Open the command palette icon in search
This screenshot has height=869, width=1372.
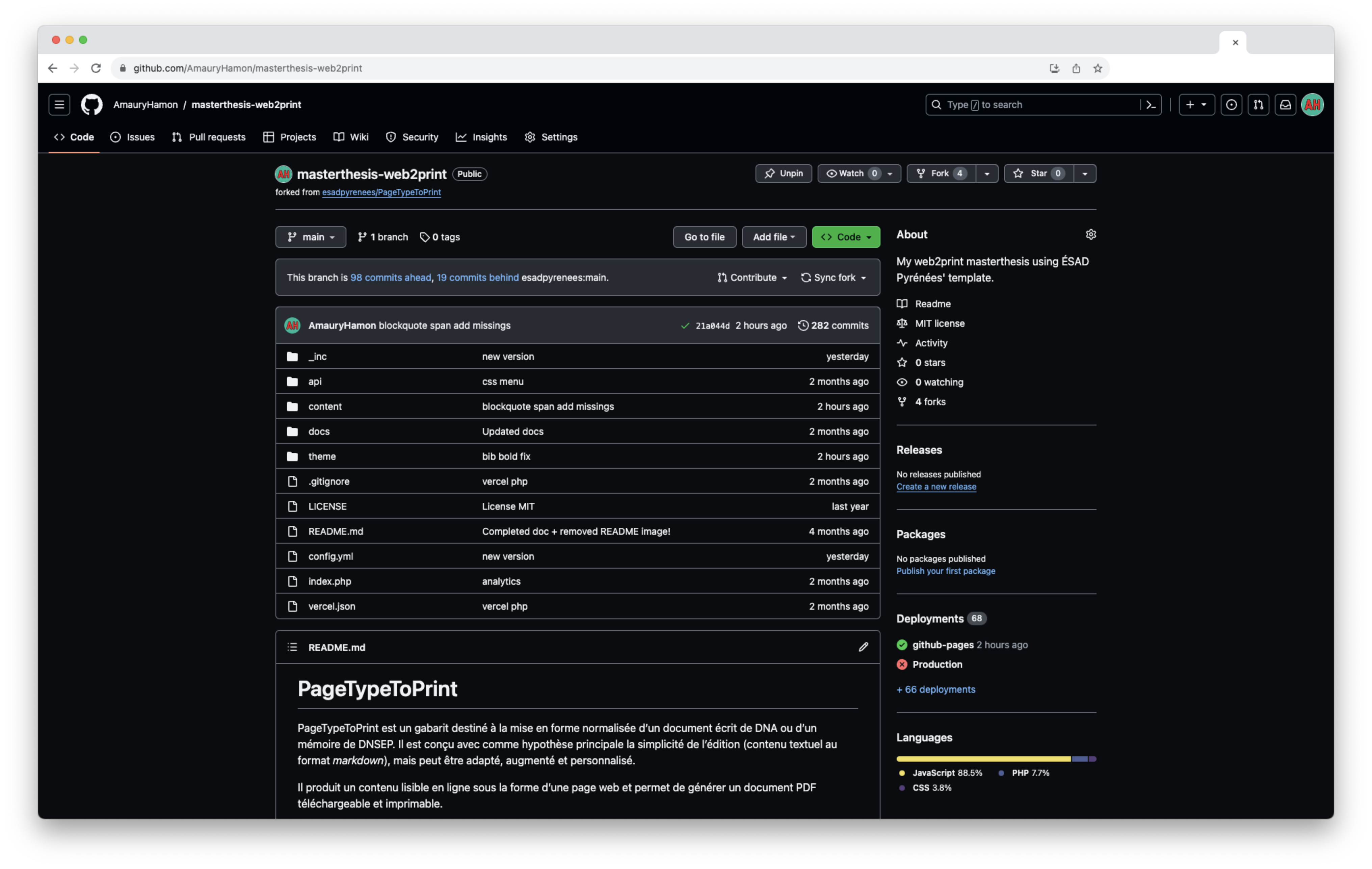(1150, 105)
